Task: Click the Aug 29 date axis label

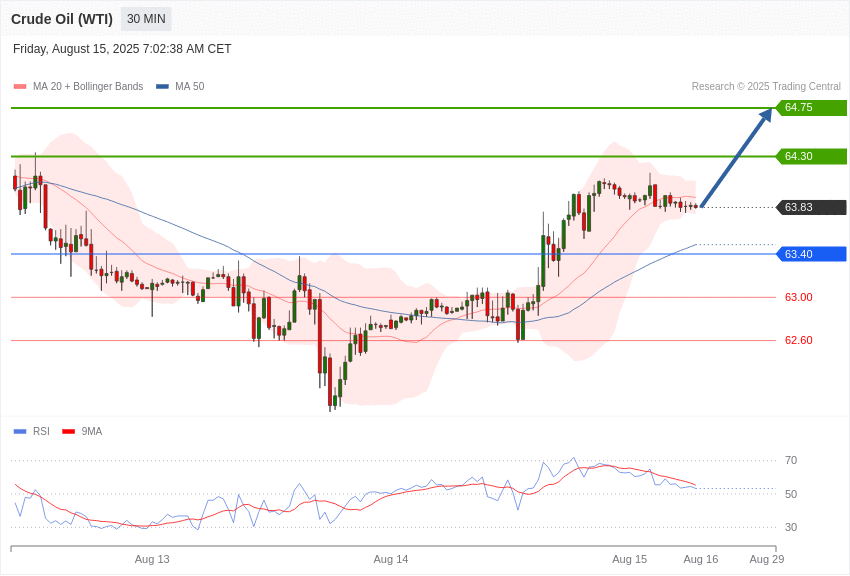Action: [x=767, y=559]
